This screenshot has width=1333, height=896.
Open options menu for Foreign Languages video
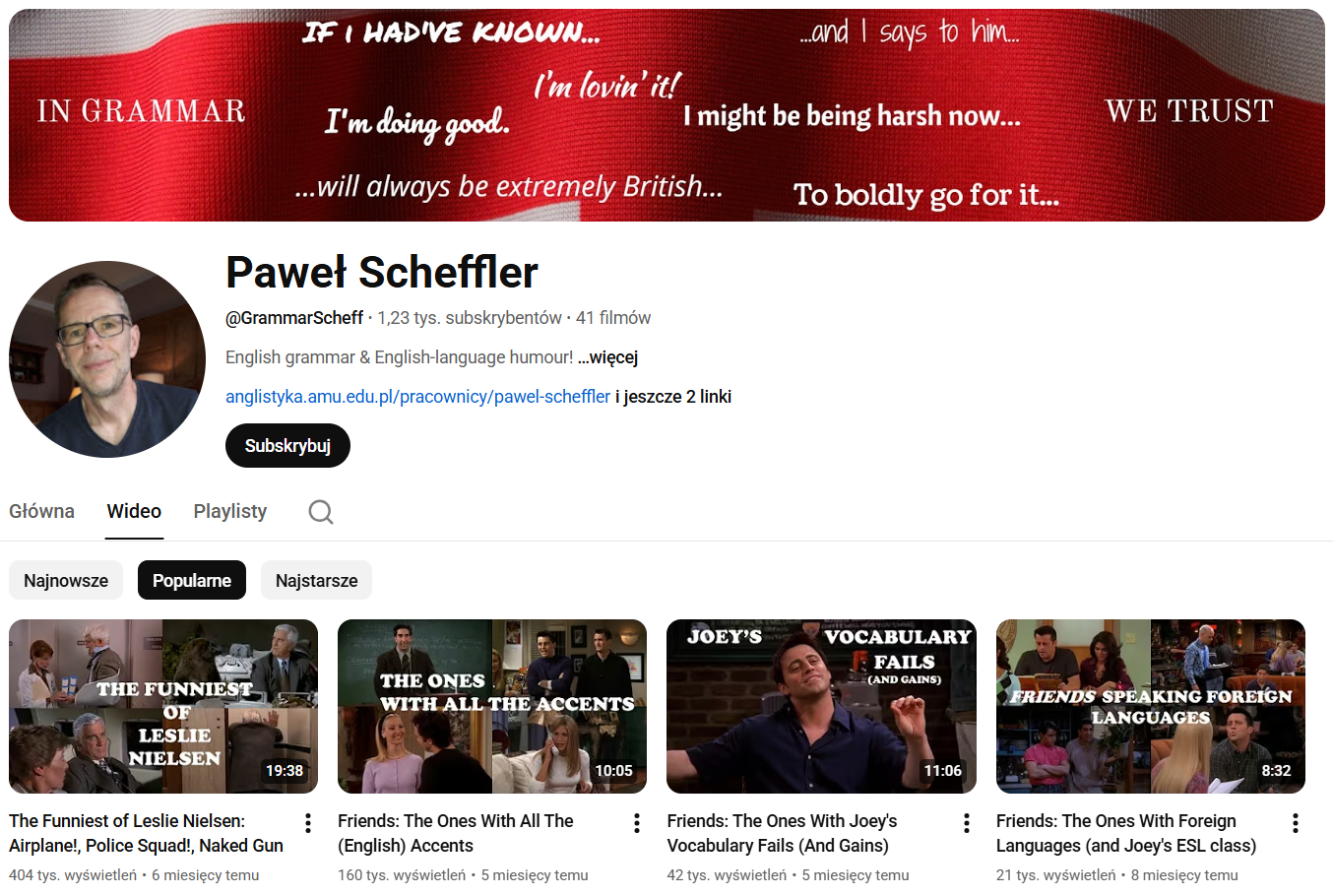pyautogui.click(x=1296, y=823)
